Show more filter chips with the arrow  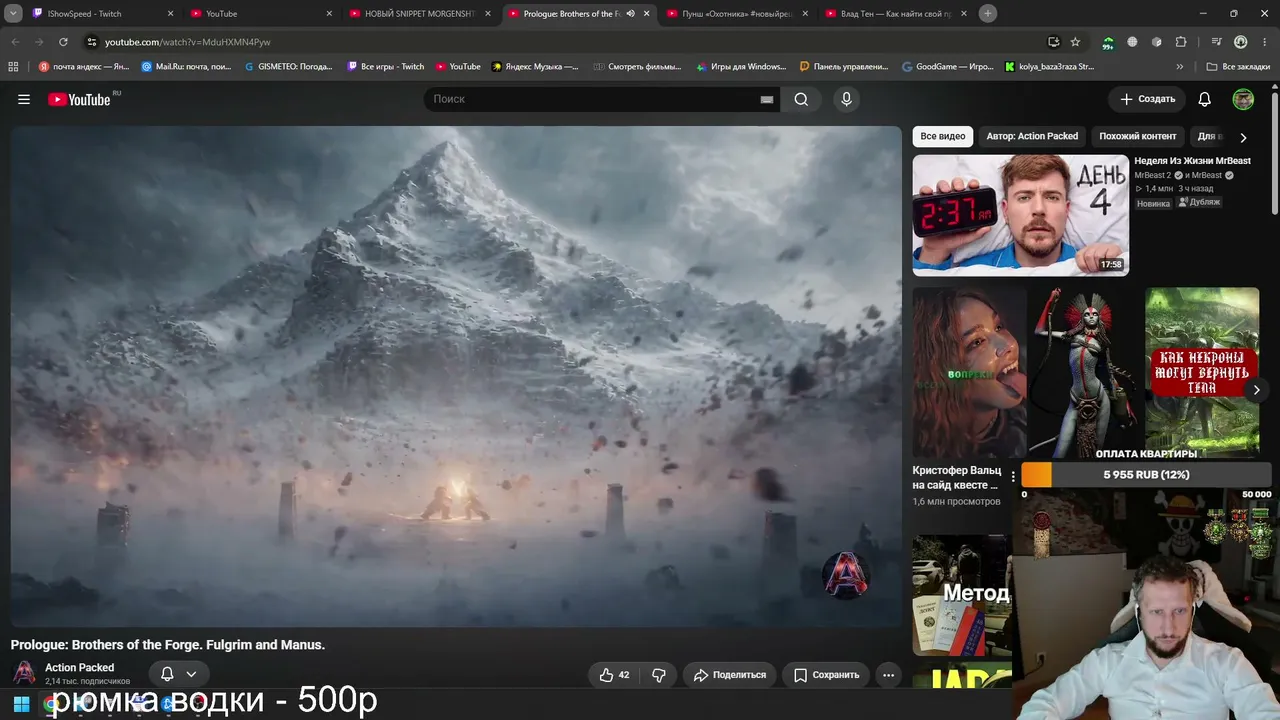pos(1243,137)
